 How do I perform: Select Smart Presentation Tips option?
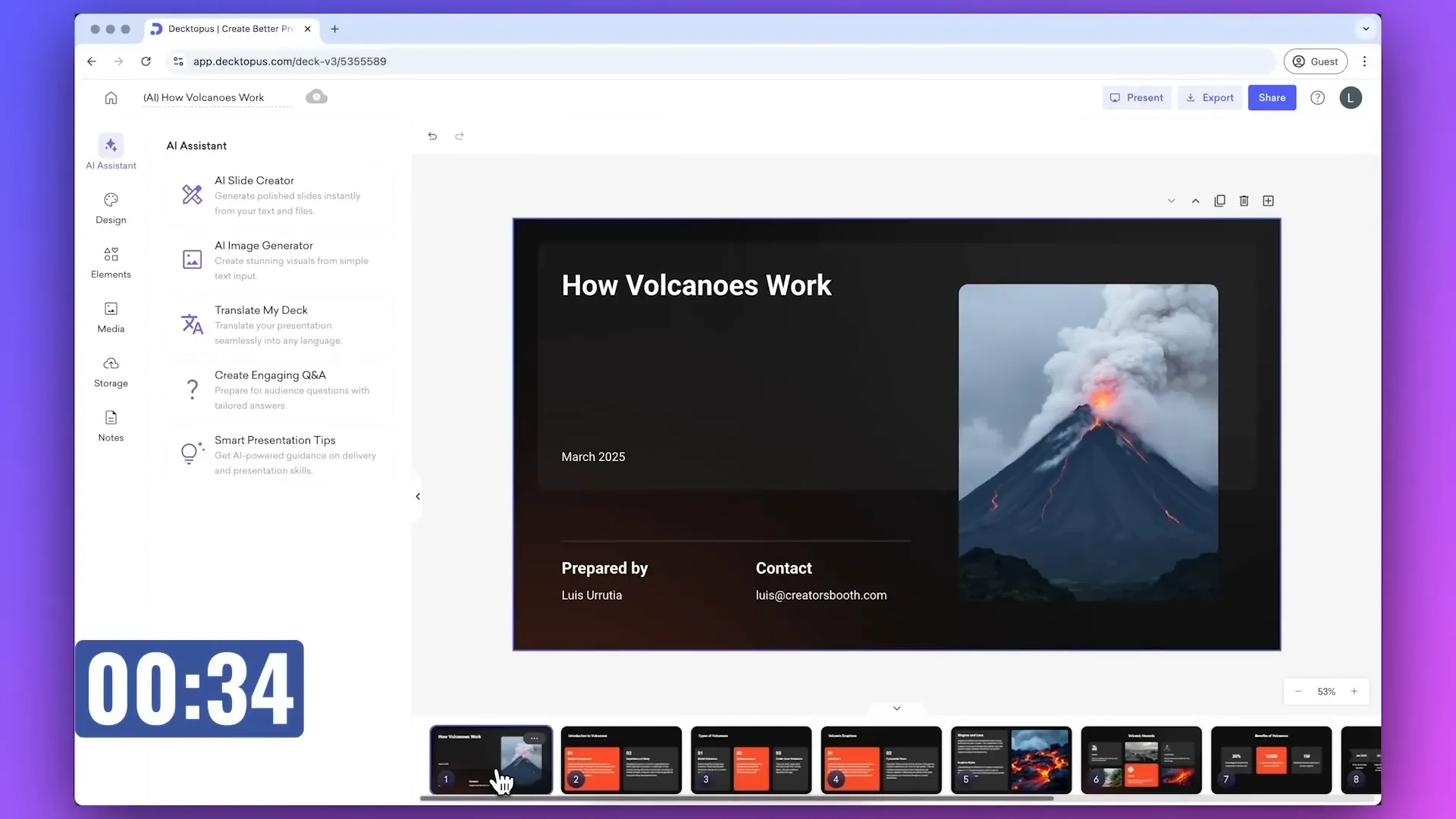(281, 455)
